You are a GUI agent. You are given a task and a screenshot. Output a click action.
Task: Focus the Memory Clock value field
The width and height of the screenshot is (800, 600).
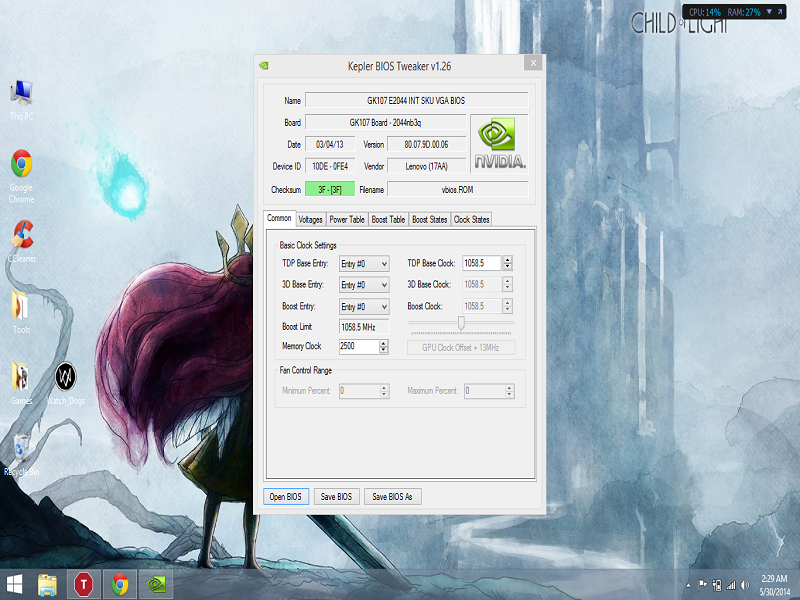click(359, 346)
